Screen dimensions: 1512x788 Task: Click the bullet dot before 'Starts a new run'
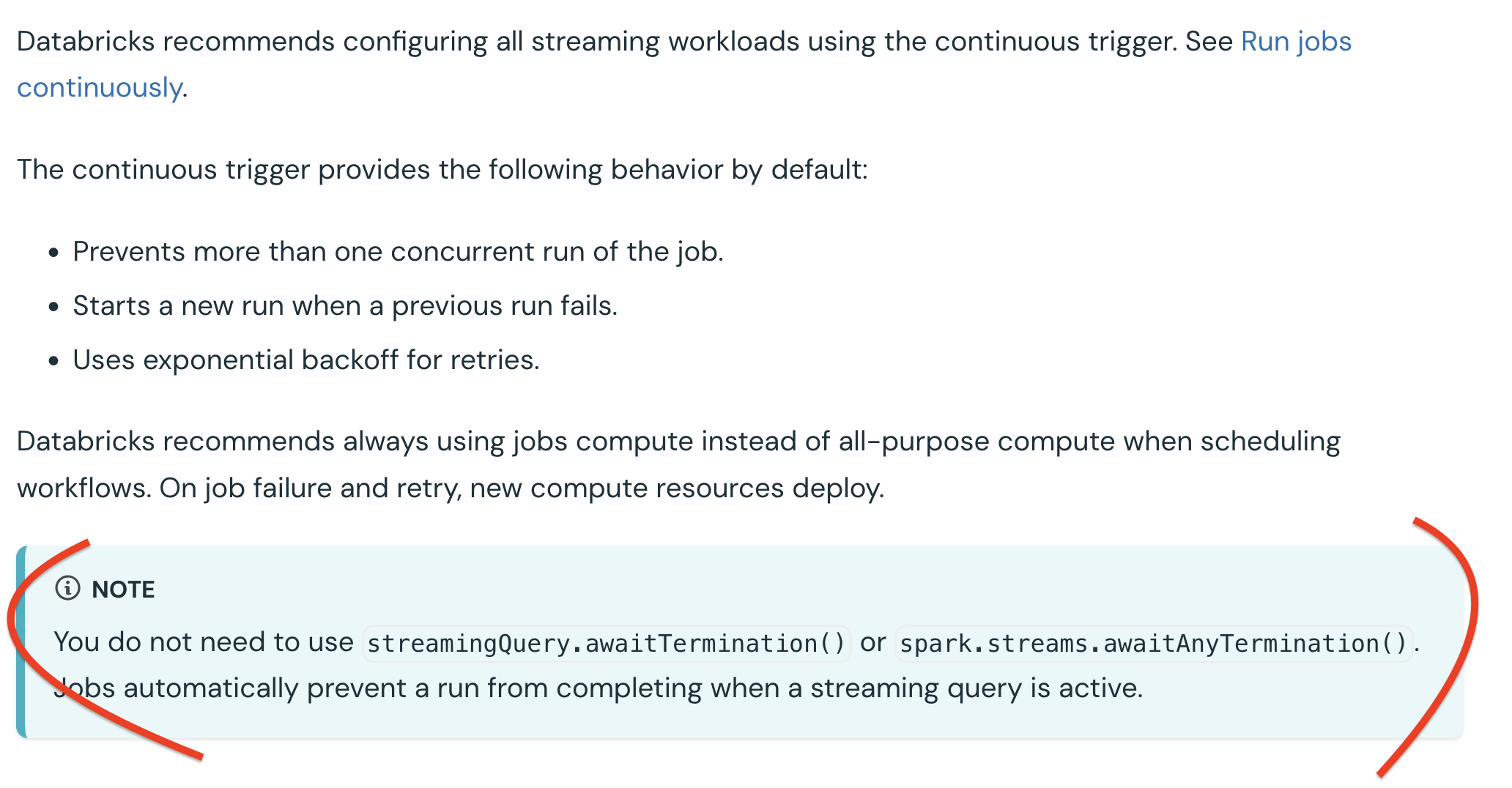53,308
